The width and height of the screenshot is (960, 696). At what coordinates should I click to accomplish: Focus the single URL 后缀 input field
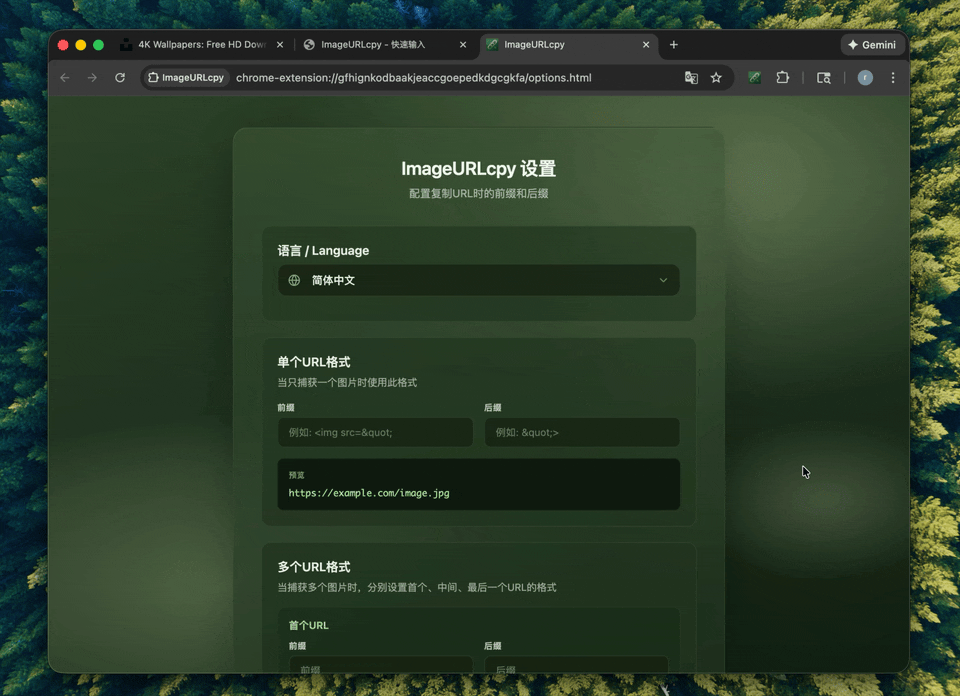pos(582,432)
